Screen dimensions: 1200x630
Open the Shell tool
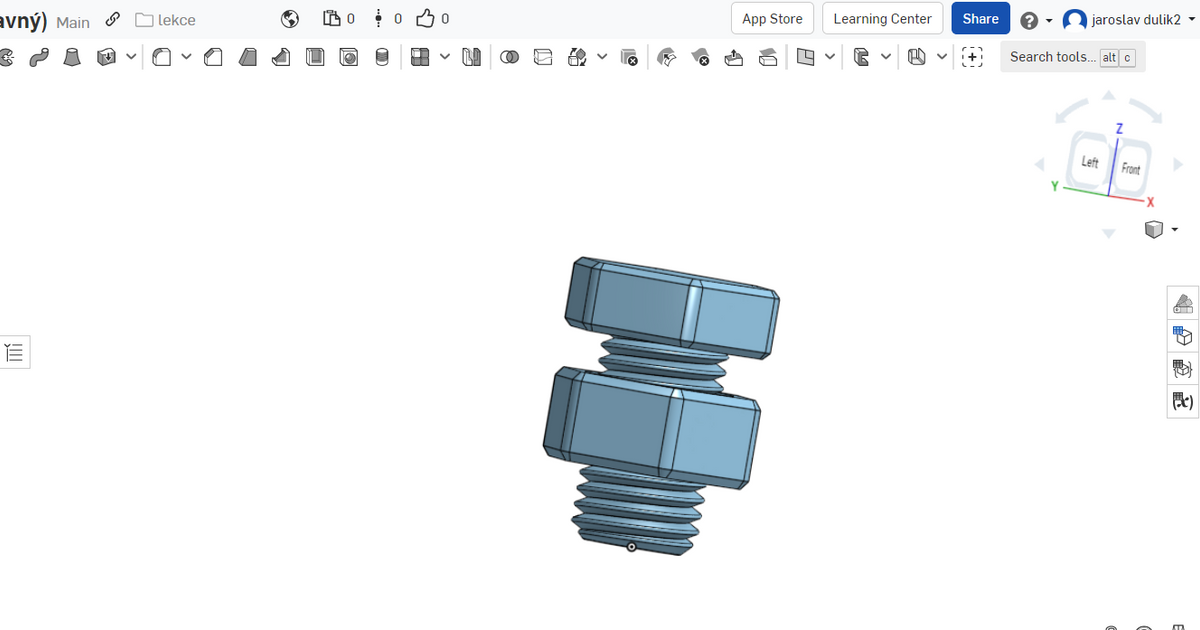point(315,57)
